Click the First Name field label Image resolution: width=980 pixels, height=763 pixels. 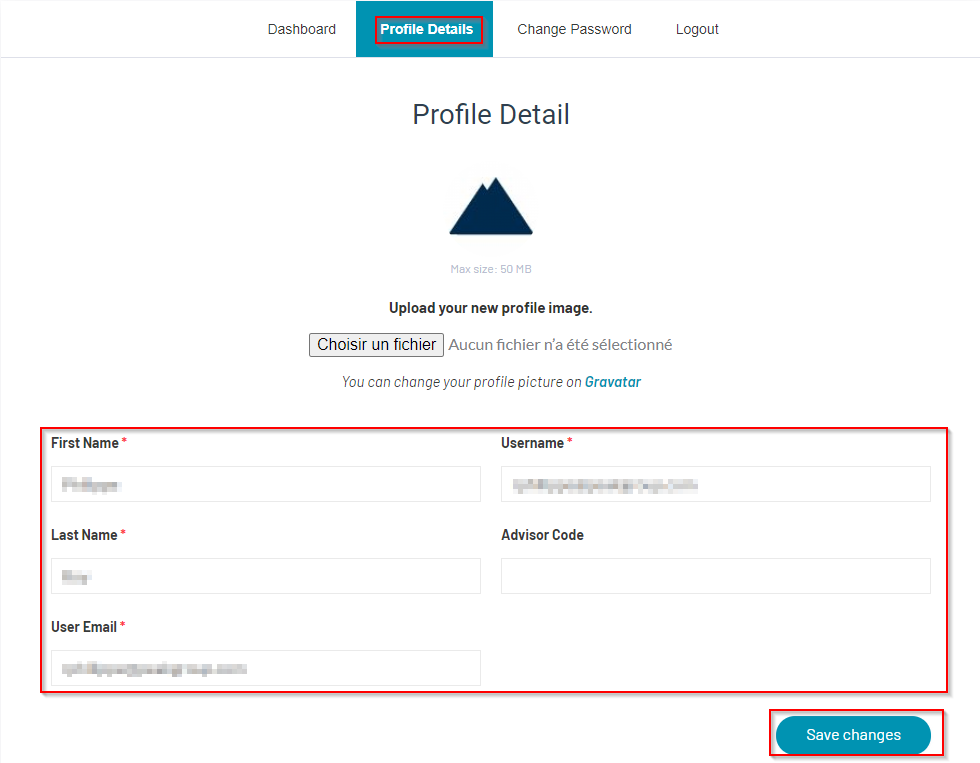click(x=85, y=443)
